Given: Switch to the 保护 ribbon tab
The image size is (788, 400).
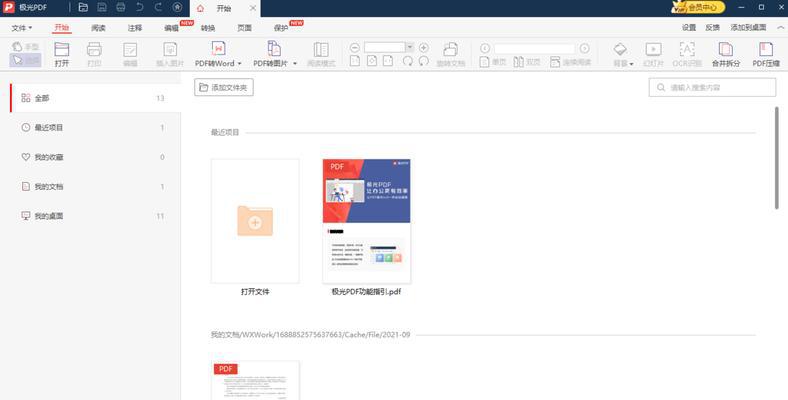Looking at the screenshot, I should pyautogui.click(x=281, y=28).
